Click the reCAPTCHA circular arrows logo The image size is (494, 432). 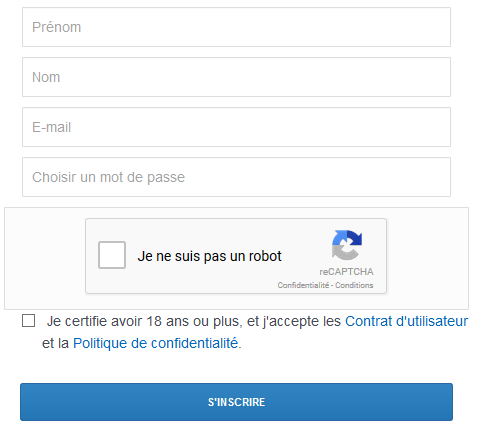pyautogui.click(x=347, y=245)
